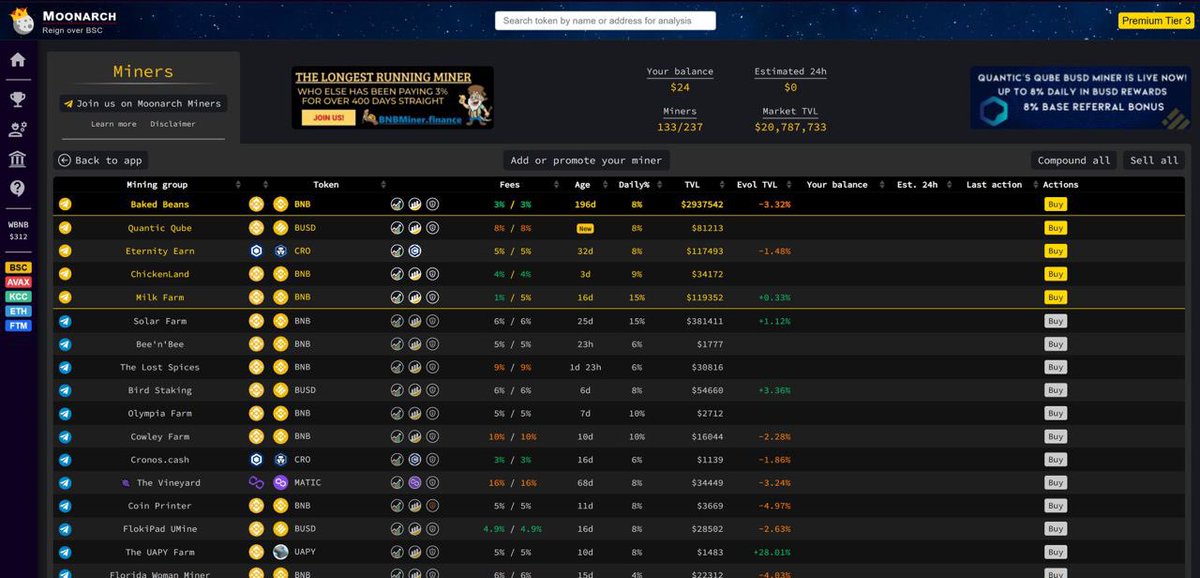Sort table by Age column
The width and height of the screenshot is (1200, 578).
pyautogui.click(x=583, y=185)
